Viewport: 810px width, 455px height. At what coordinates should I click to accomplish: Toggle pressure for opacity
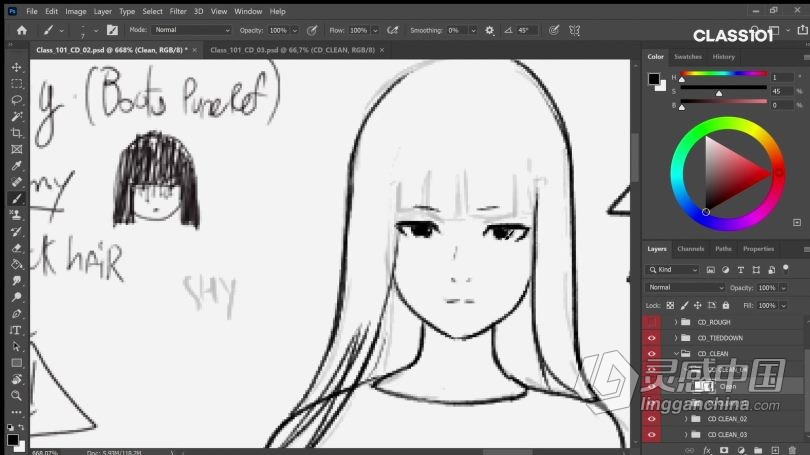click(x=312, y=30)
